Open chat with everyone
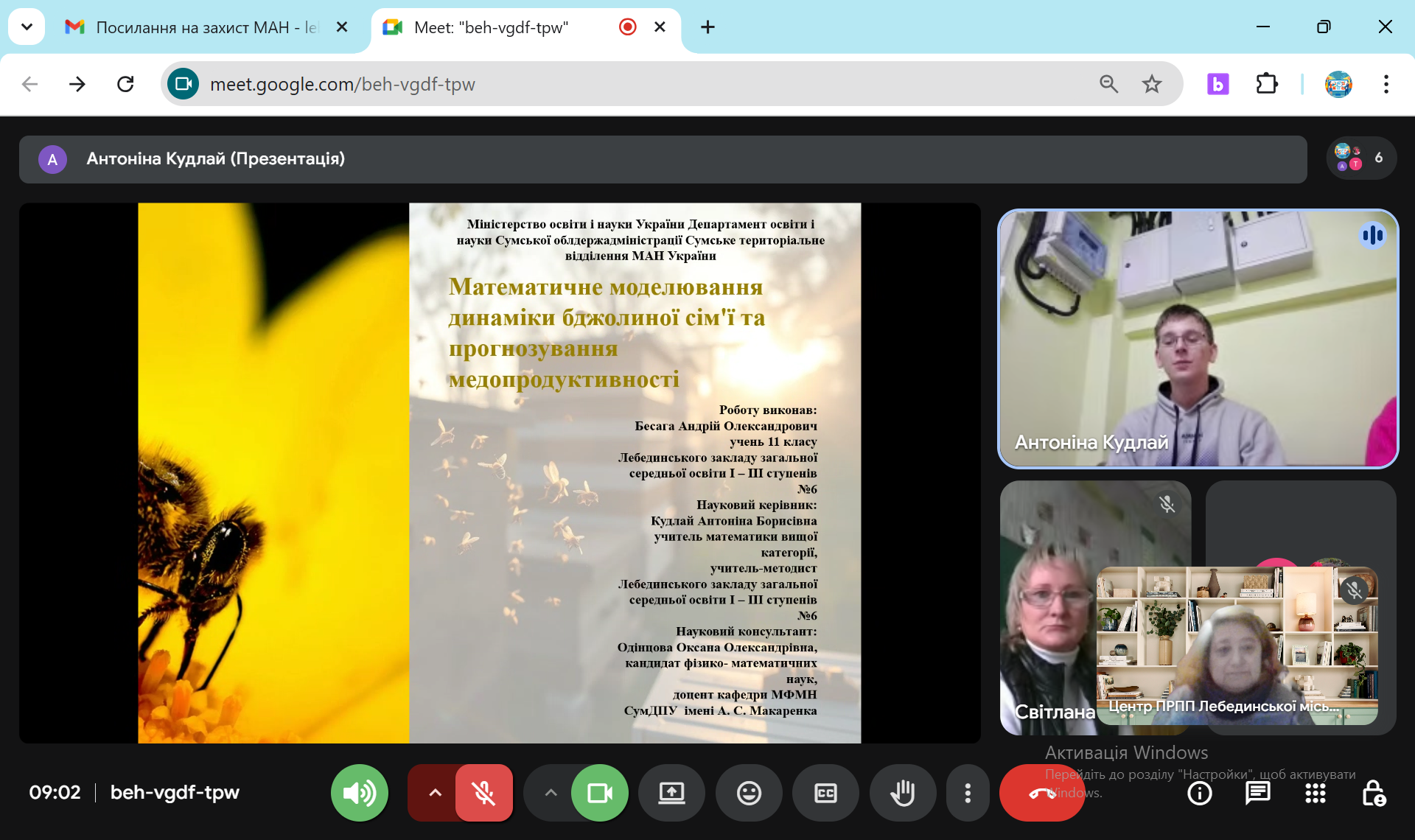 tap(1257, 793)
